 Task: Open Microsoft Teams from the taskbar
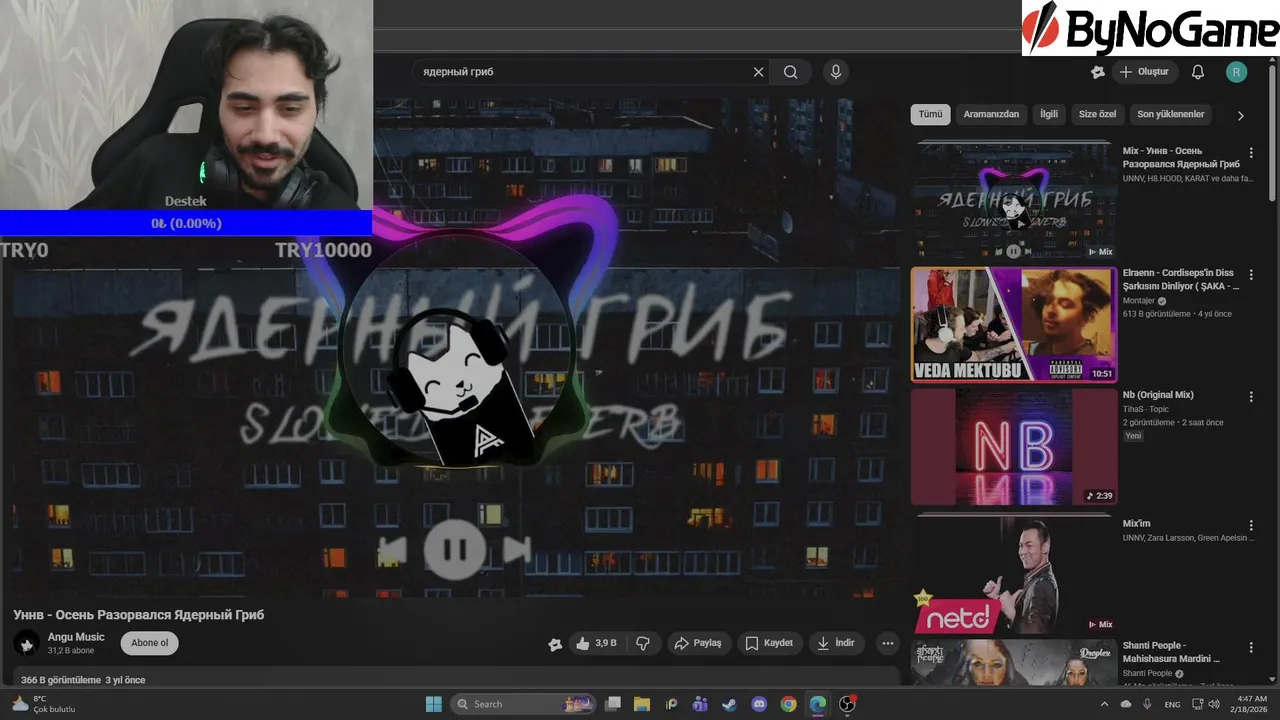[x=700, y=704]
